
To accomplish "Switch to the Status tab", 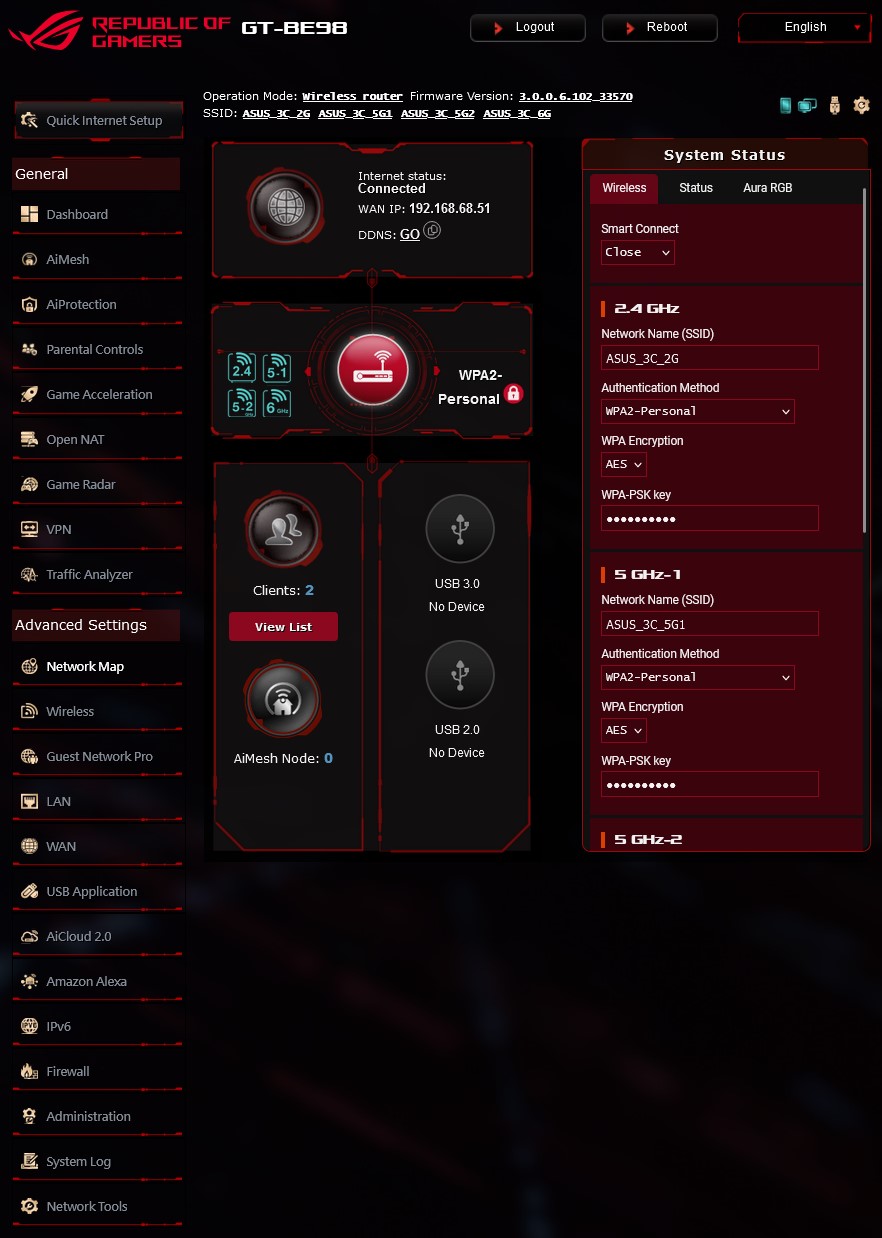I will pyautogui.click(x=696, y=188).
